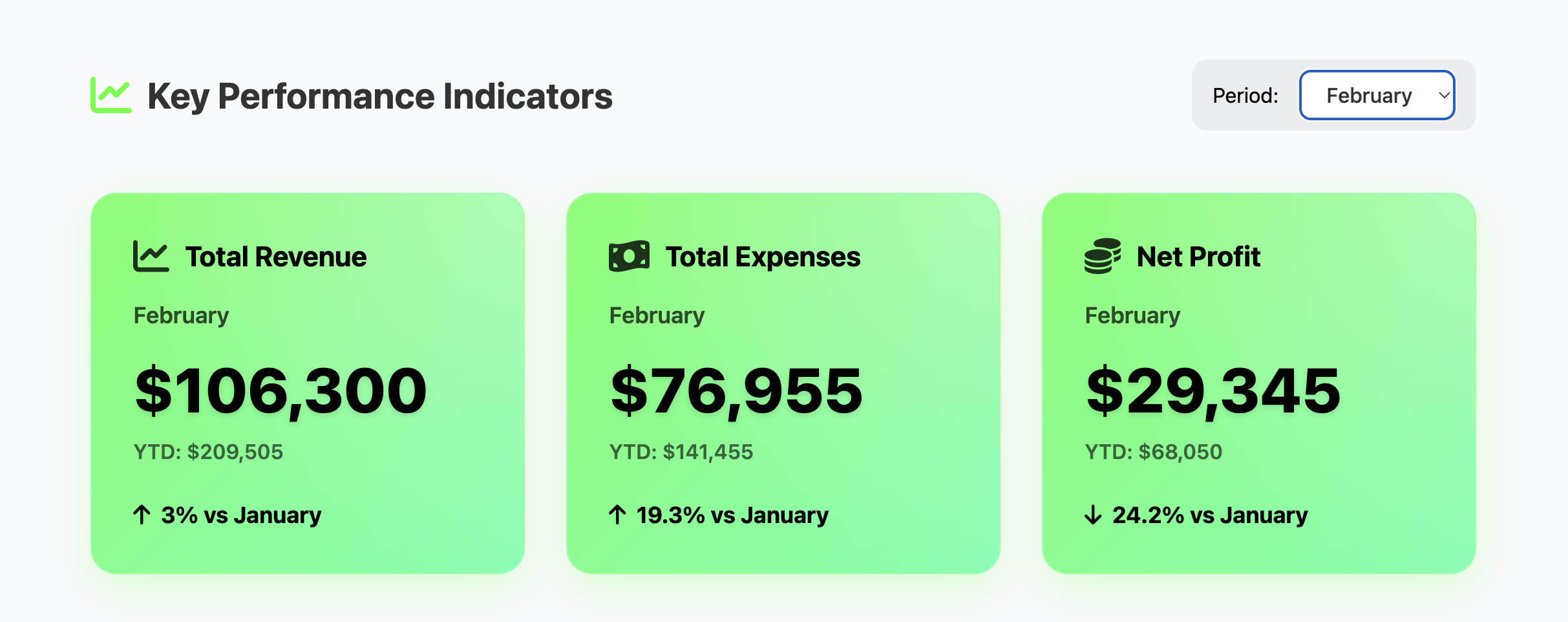Click the up arrow beside 19.3% vs January
This screenshot has width=1568, height=622.
click(617, 515)
